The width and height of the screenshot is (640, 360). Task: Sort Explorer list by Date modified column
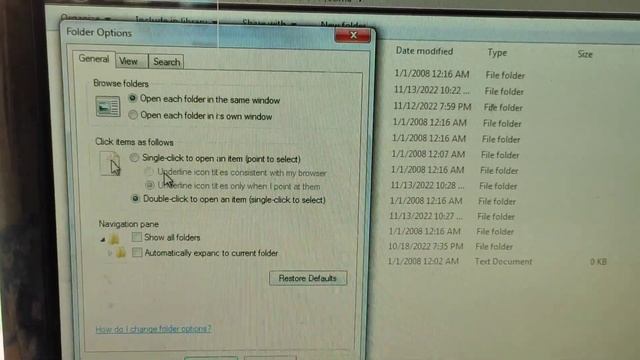tap(424, 51)
